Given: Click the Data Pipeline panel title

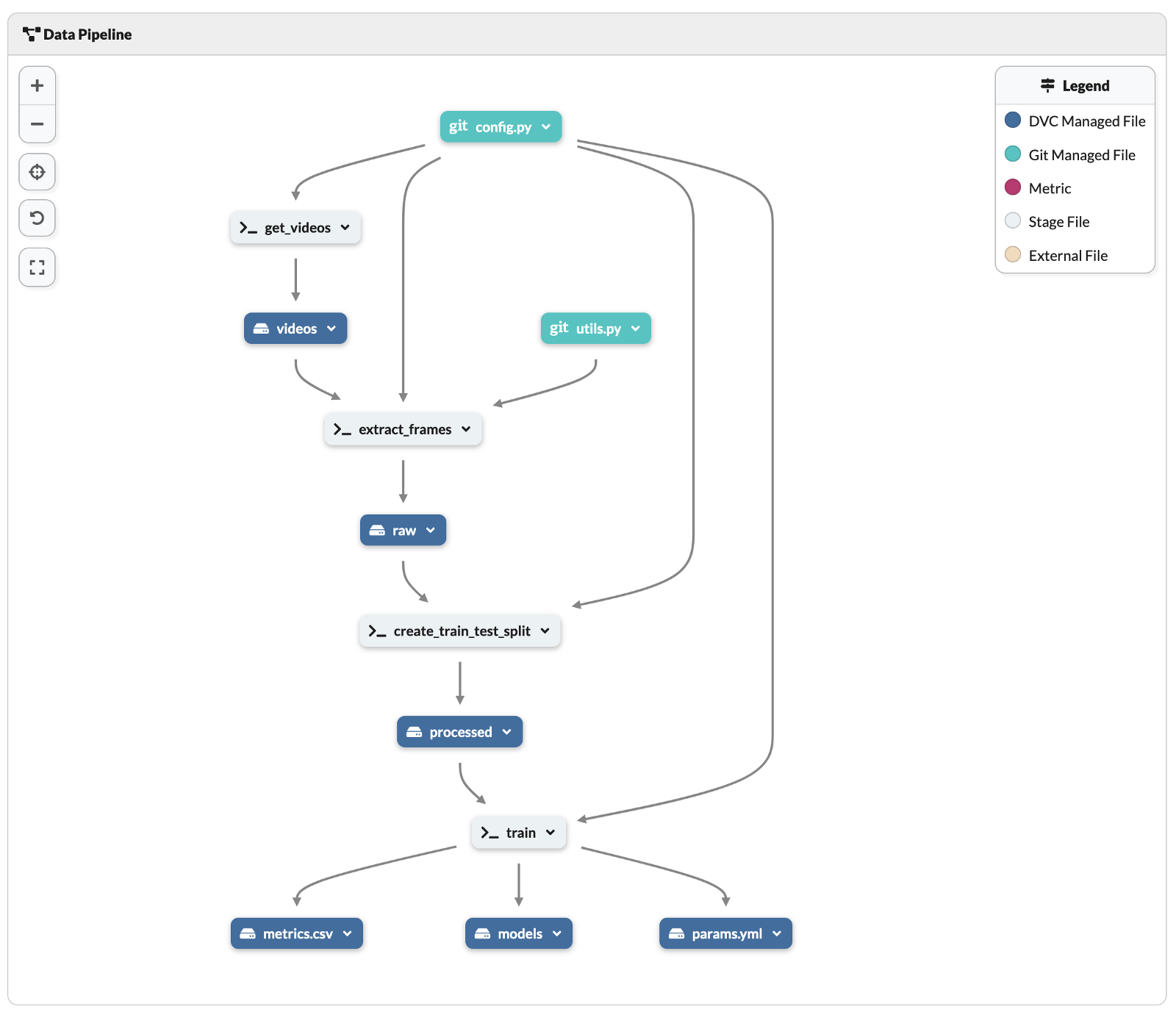Looking at the screenshot, I should point(87,35).
